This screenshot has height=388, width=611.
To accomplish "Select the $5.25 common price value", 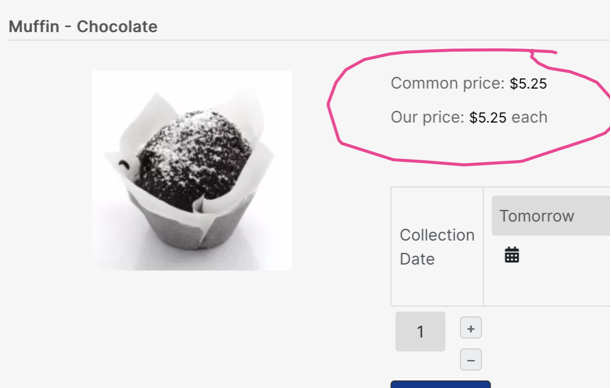I will 528,84.
